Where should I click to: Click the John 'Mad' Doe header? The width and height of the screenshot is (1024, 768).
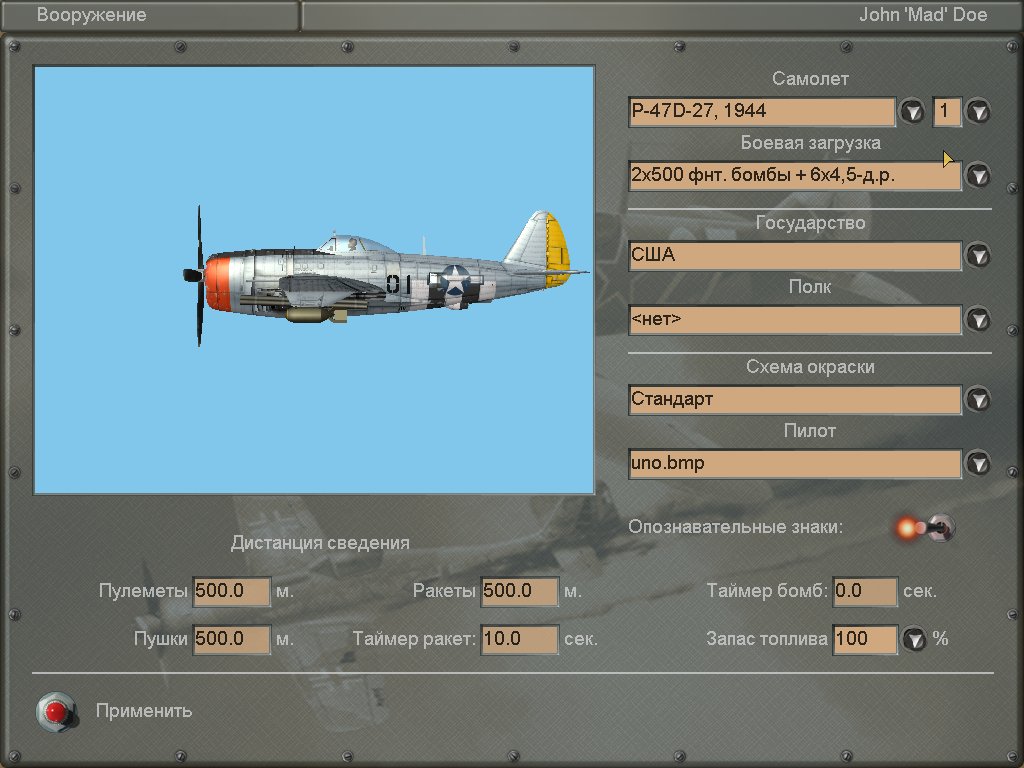923,15
